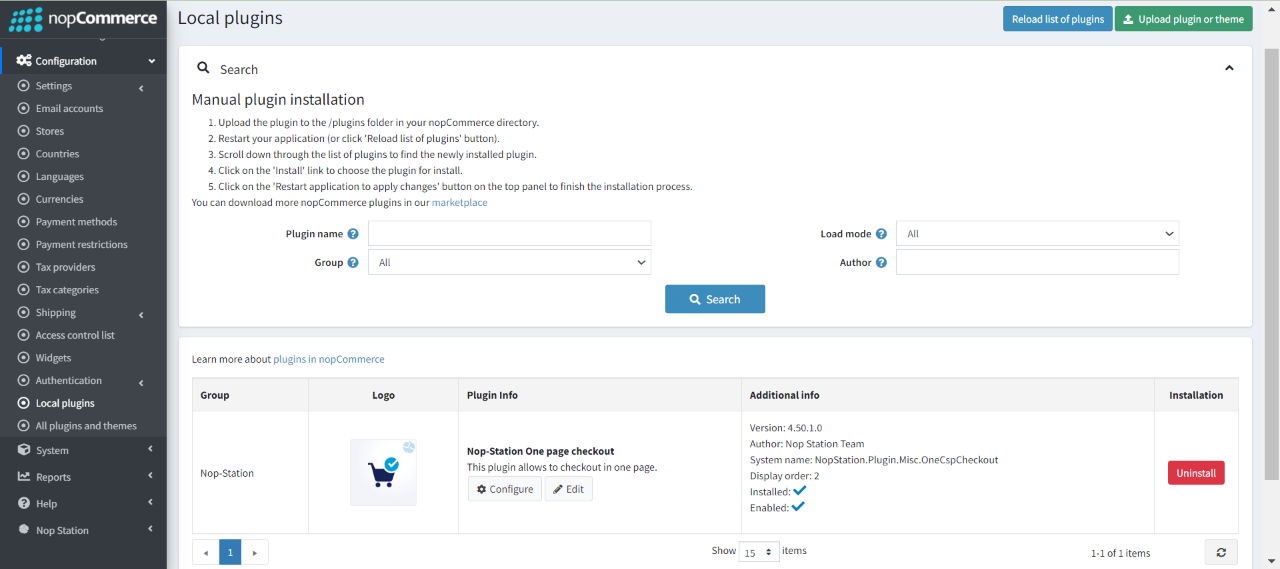Click help tooltip icon beside Load mode
1280x569 pixels.
(x=881, y=234)
